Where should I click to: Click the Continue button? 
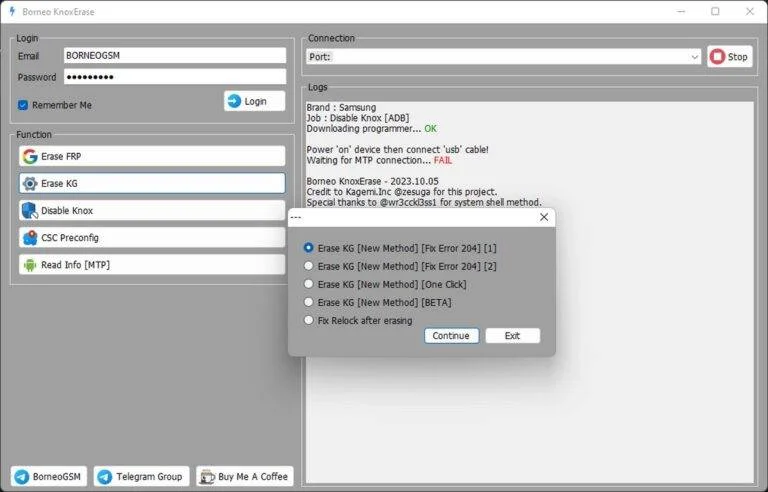point(451,336)
